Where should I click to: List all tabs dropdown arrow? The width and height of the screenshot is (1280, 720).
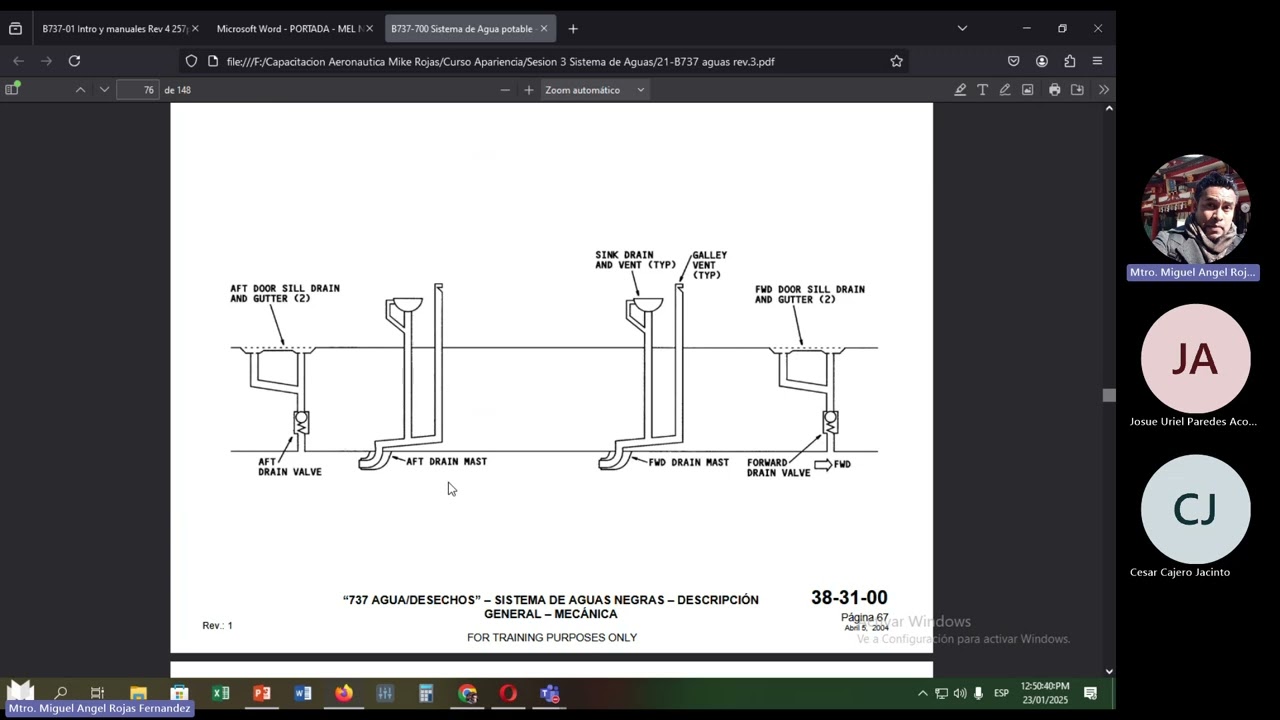point(962,28)
